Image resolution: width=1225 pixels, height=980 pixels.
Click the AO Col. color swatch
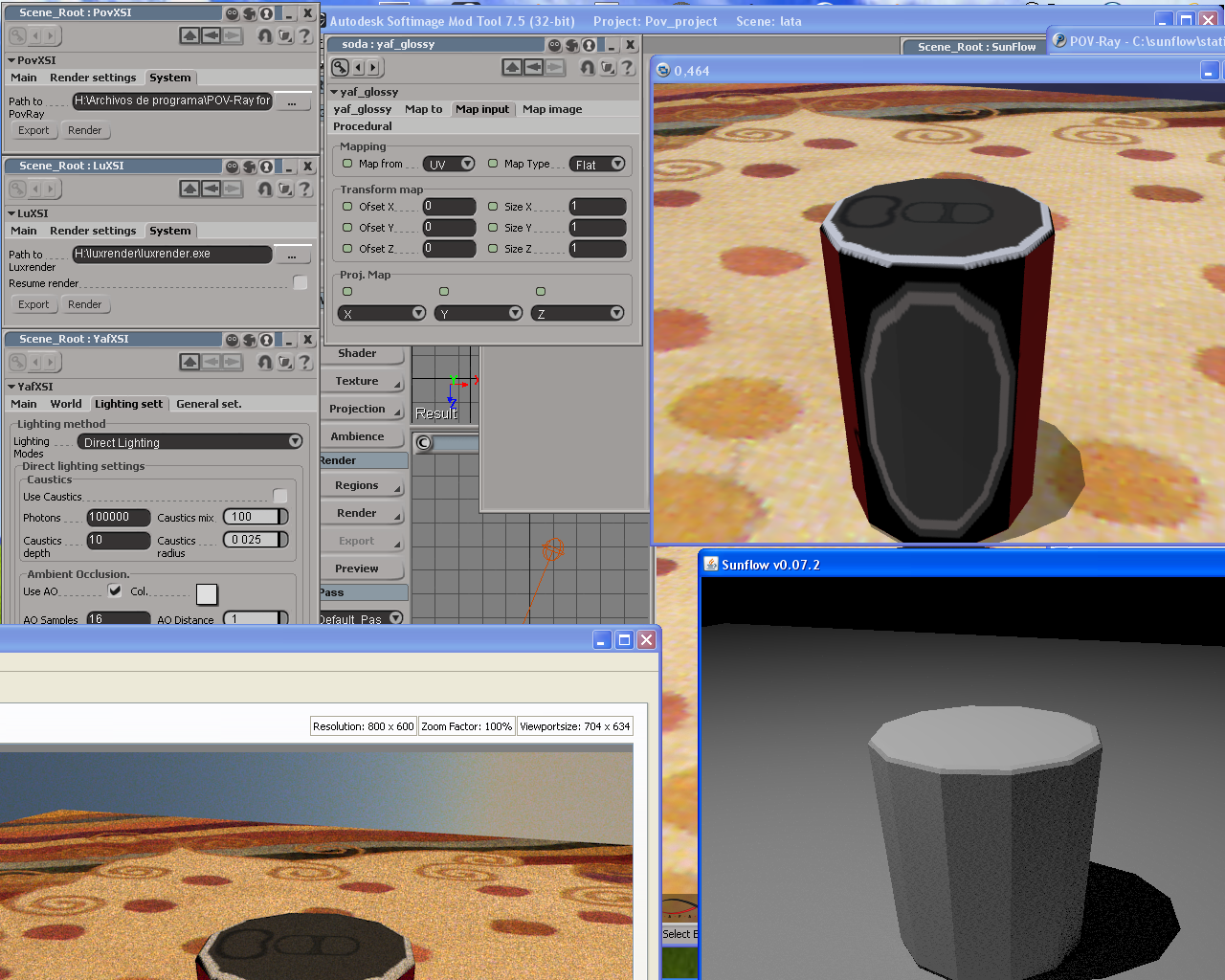pyautogui.click(x=207, y=594)
